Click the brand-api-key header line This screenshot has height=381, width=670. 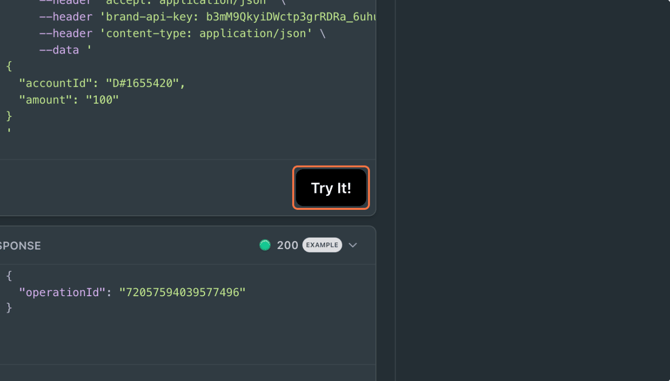208,17
